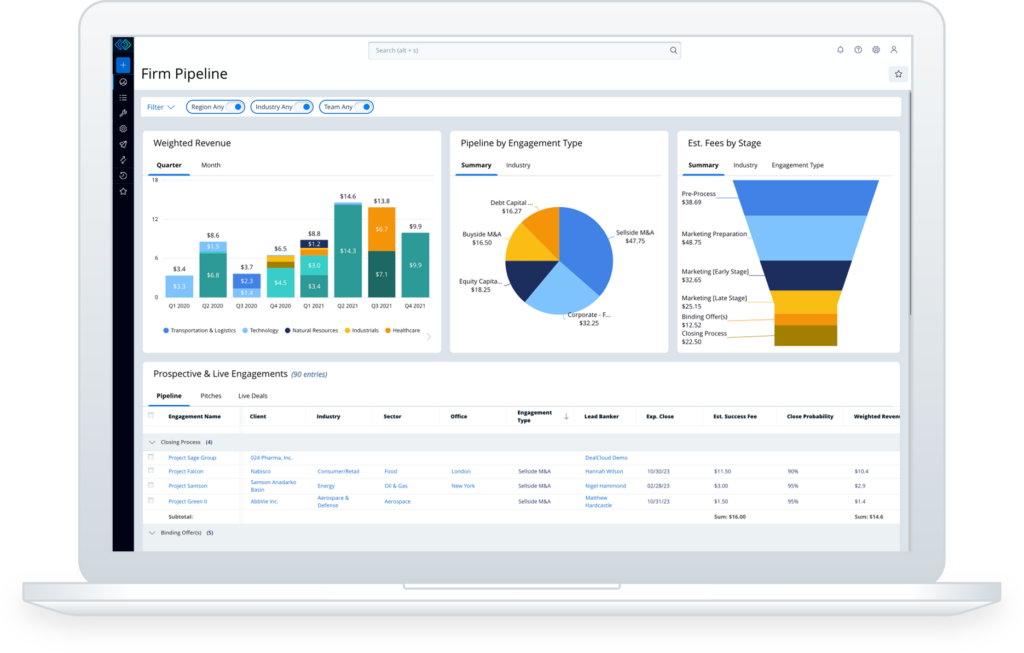The height and width of the screenshot is (653, 1024).
Task: Select the list icon in the left sidebar
Action: coord(122,96)
